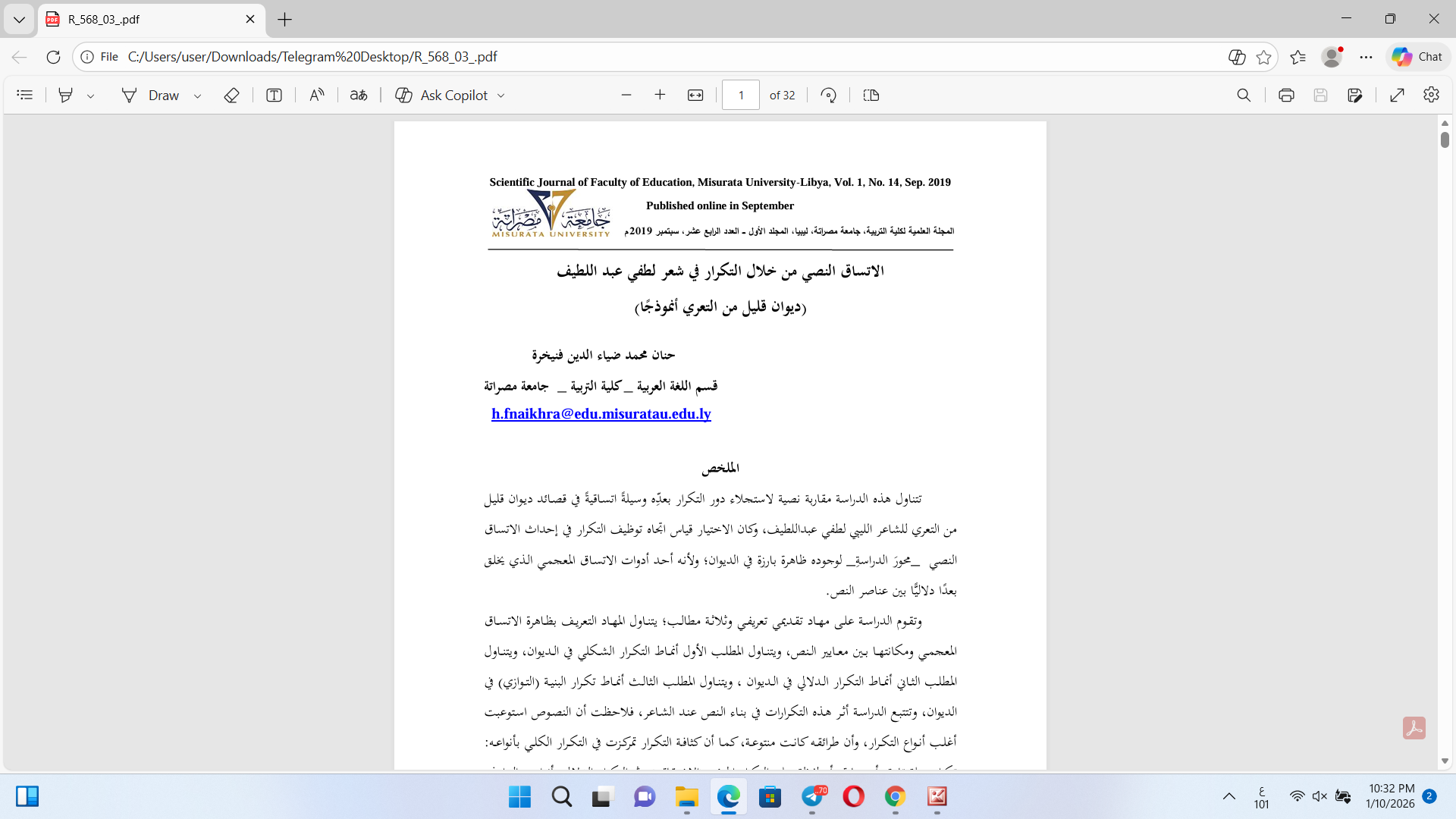The image size is (1456, 819).
Task: Switch the input language indicator
Action: pyautogui.click(x=1262, y=796)
